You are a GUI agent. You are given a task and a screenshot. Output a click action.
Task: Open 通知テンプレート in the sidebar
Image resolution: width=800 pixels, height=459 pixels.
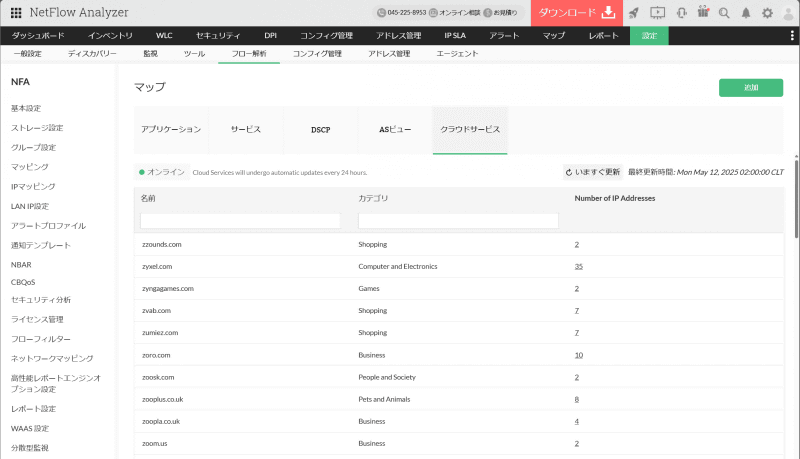pos(41,245)
